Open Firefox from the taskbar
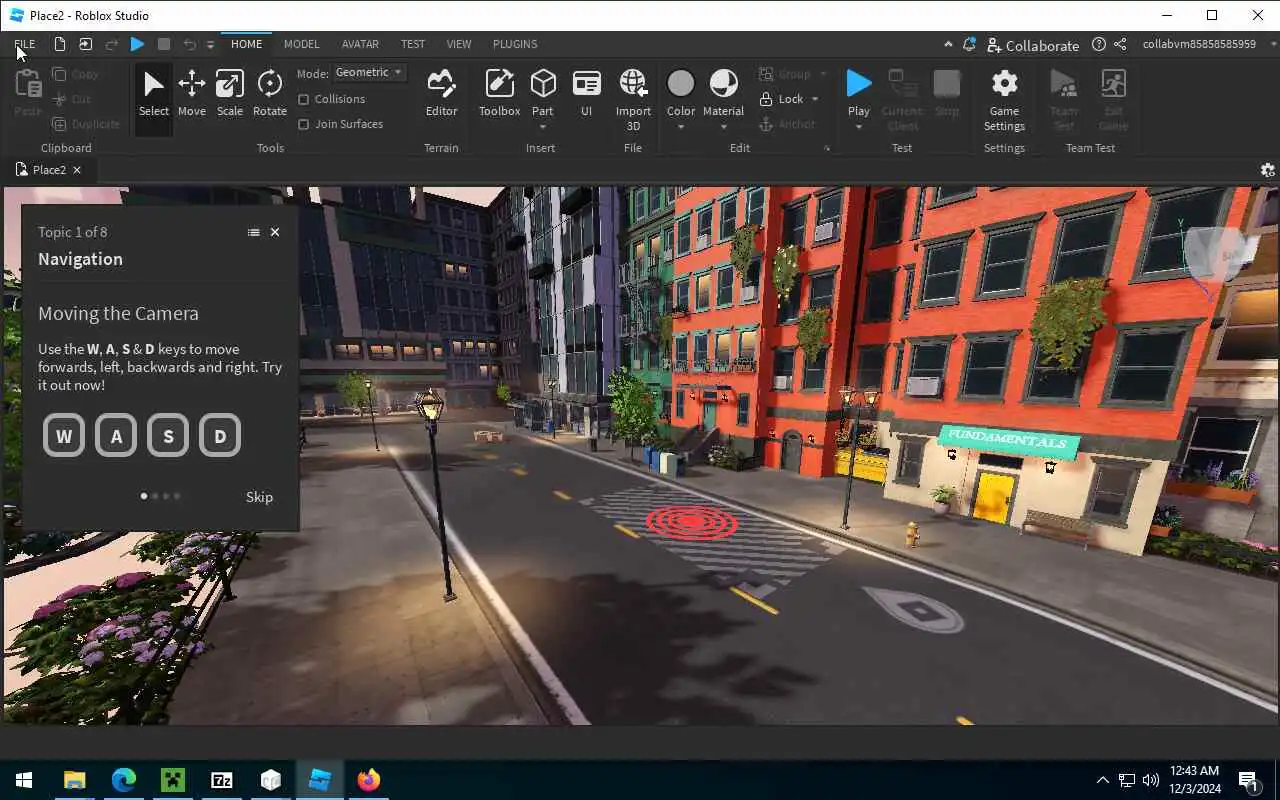 (x=368, y=780)
